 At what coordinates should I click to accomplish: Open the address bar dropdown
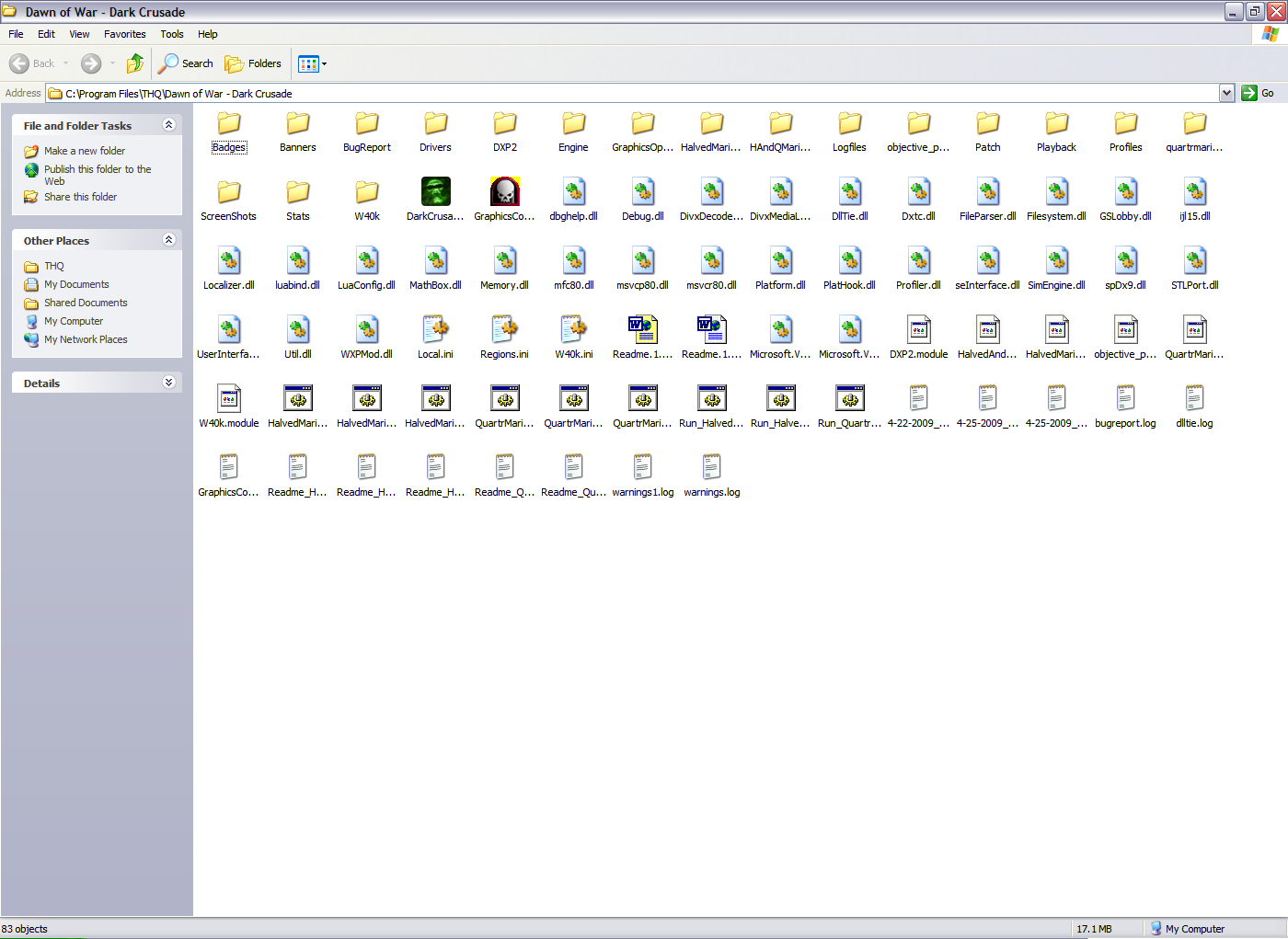[x=1226, y=93]
